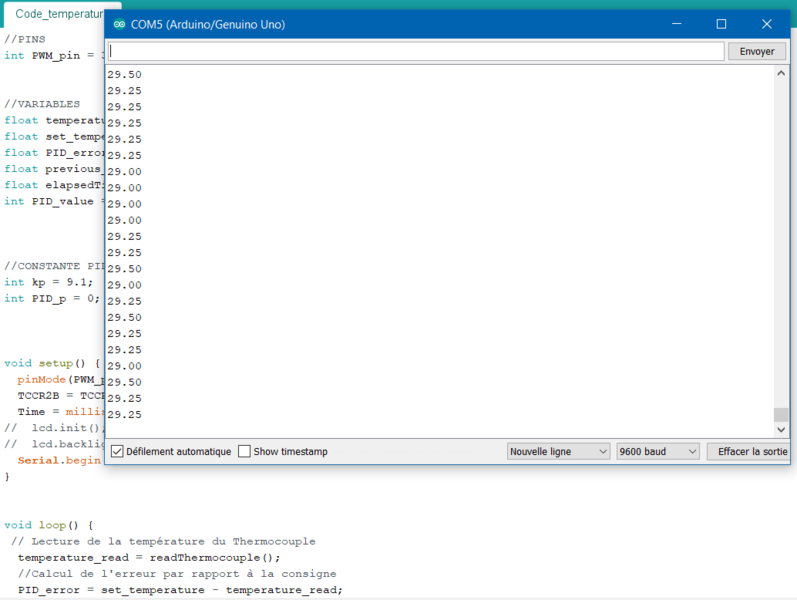The height and width of the screenshot is (600, 797).
Task: Open the 9600 baud rate dropdown
Action: [657, 452]
